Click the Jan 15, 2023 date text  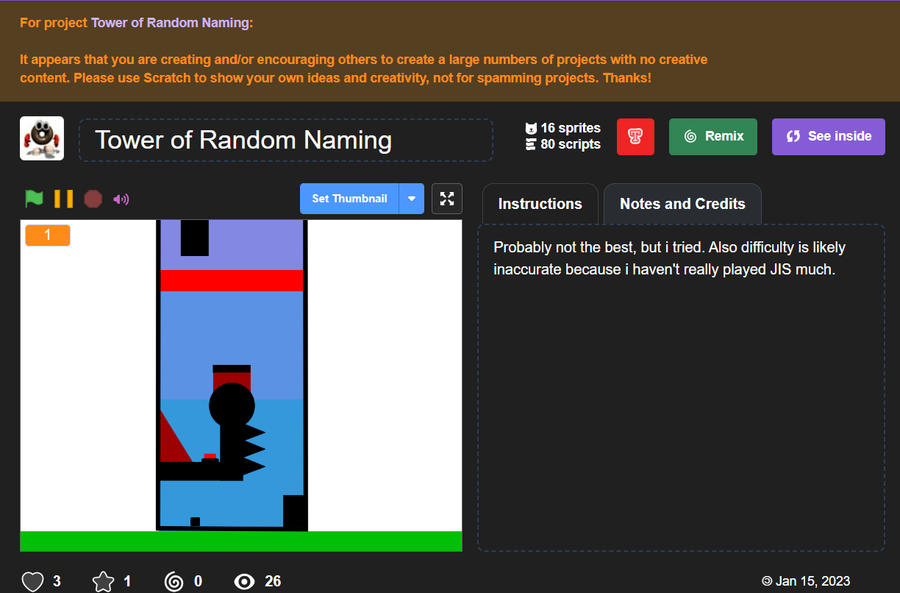click(812, 581)
